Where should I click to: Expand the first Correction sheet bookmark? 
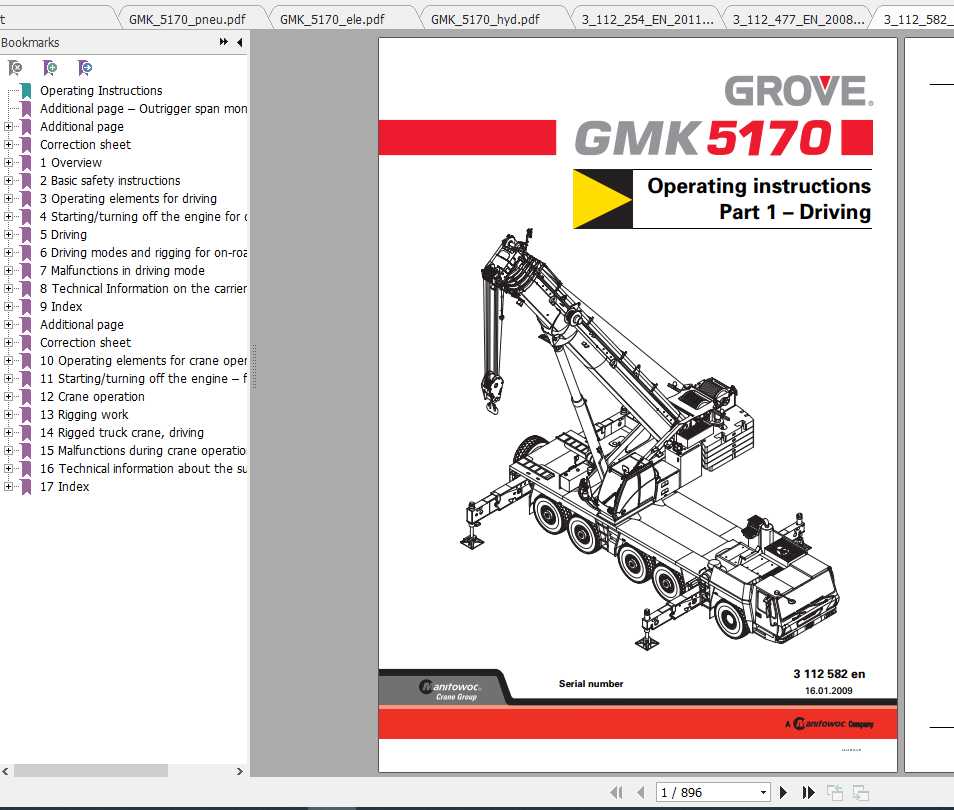click(x=8, y=144)
